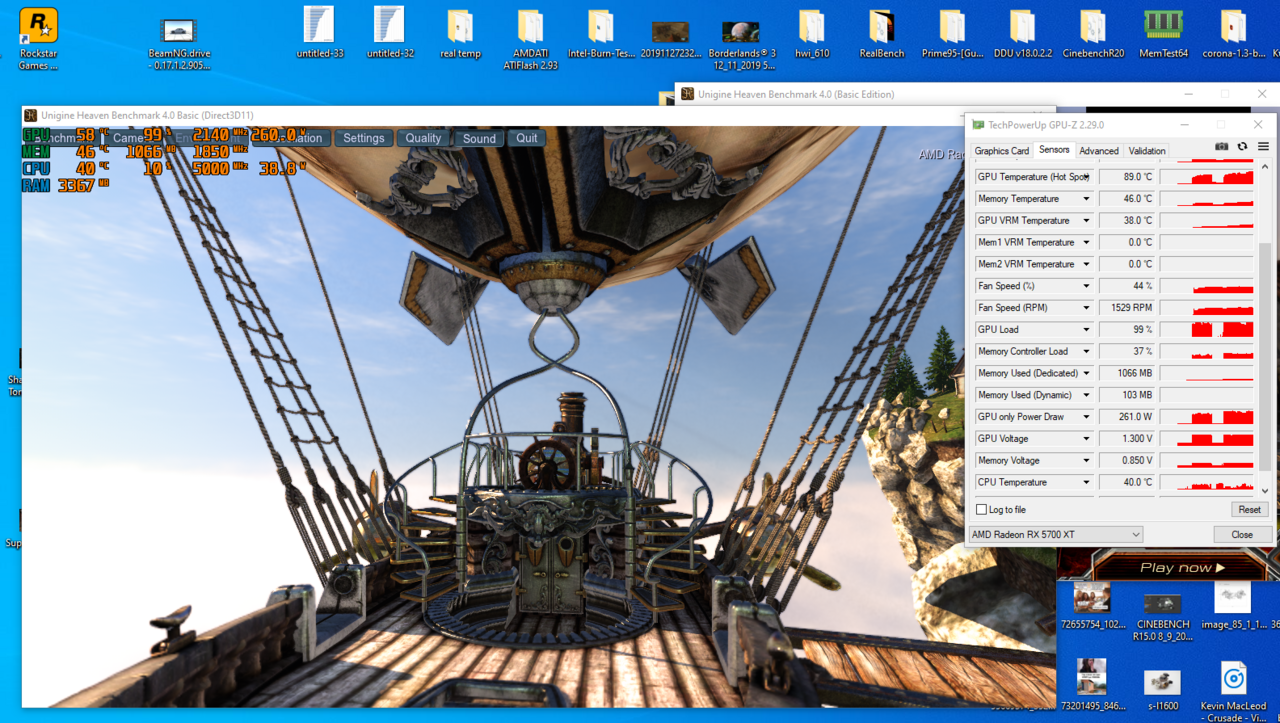Click the GPU Load graph
1280x723 pixels.
click(1207, 330)
